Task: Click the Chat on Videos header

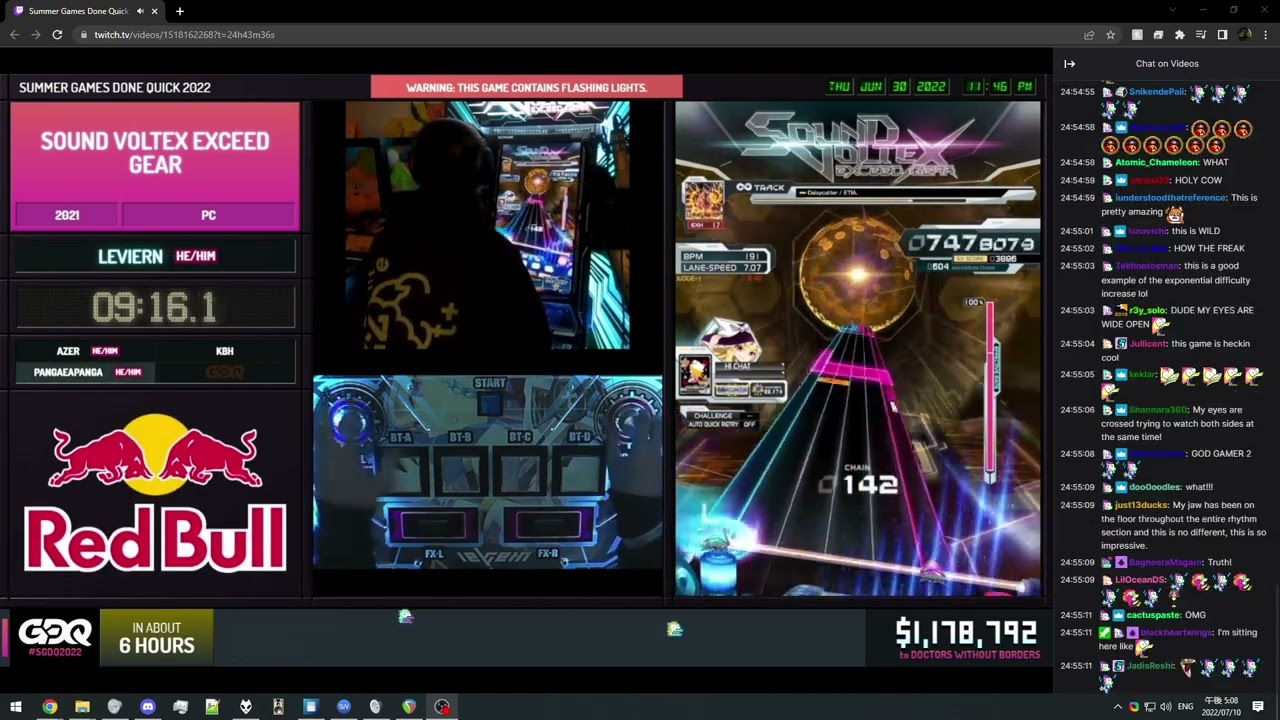Action: [1166, 64]
